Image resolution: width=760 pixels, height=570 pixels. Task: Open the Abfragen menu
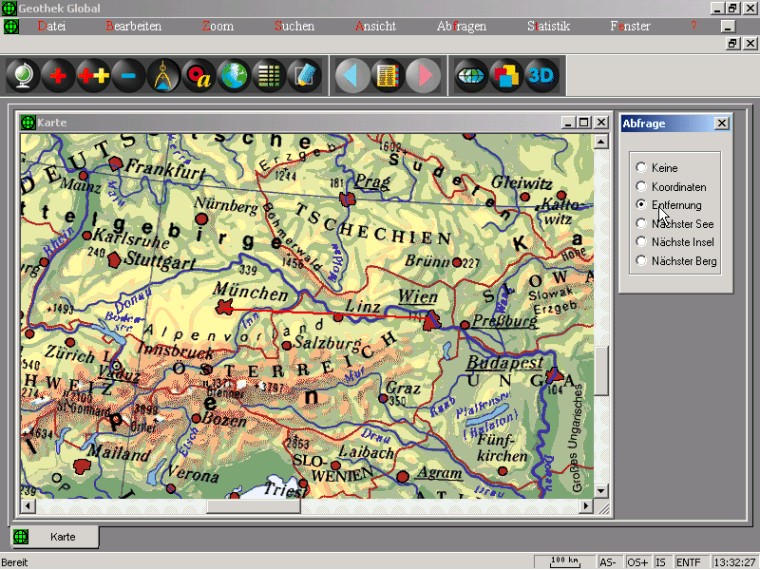click(461, 26)
